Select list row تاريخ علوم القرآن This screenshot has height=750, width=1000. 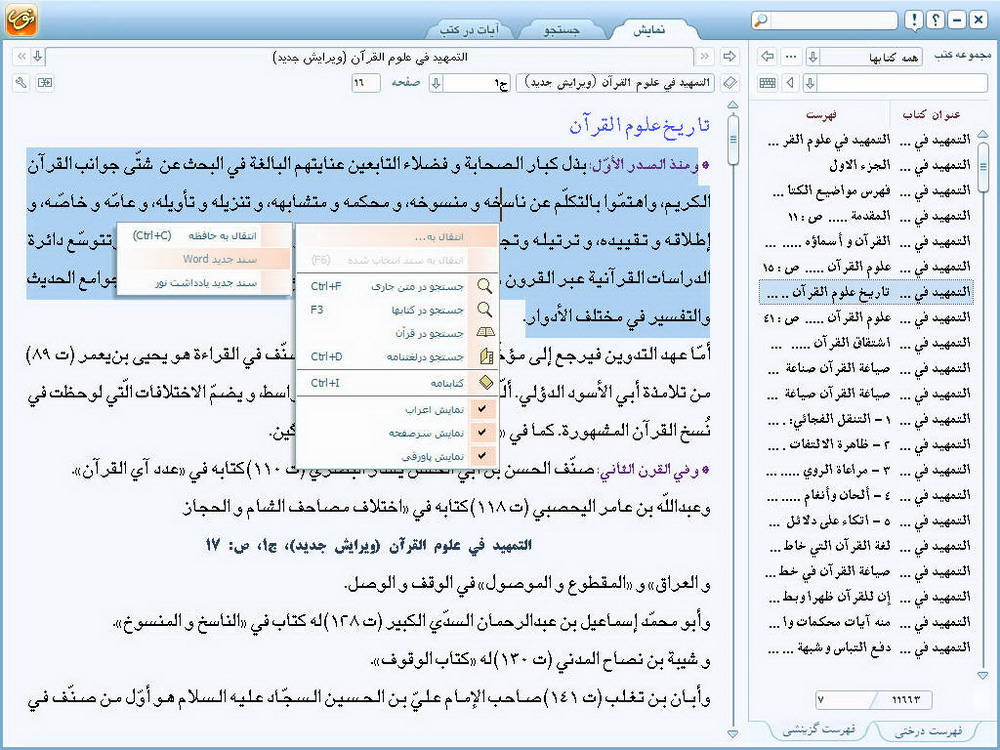point(866,292)
